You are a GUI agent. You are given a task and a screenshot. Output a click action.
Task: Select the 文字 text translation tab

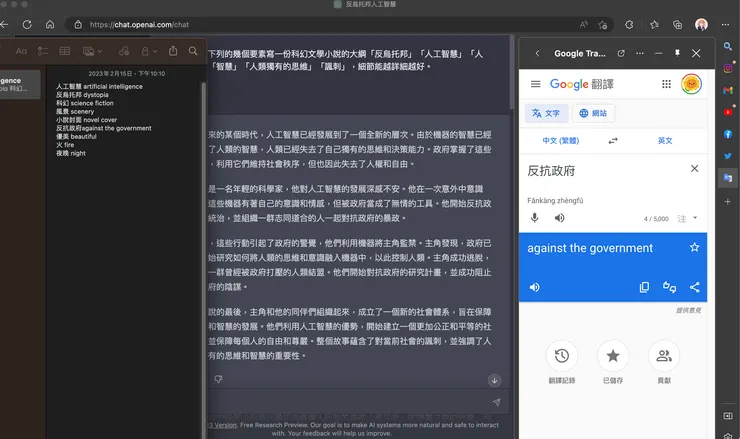[546, 113]
